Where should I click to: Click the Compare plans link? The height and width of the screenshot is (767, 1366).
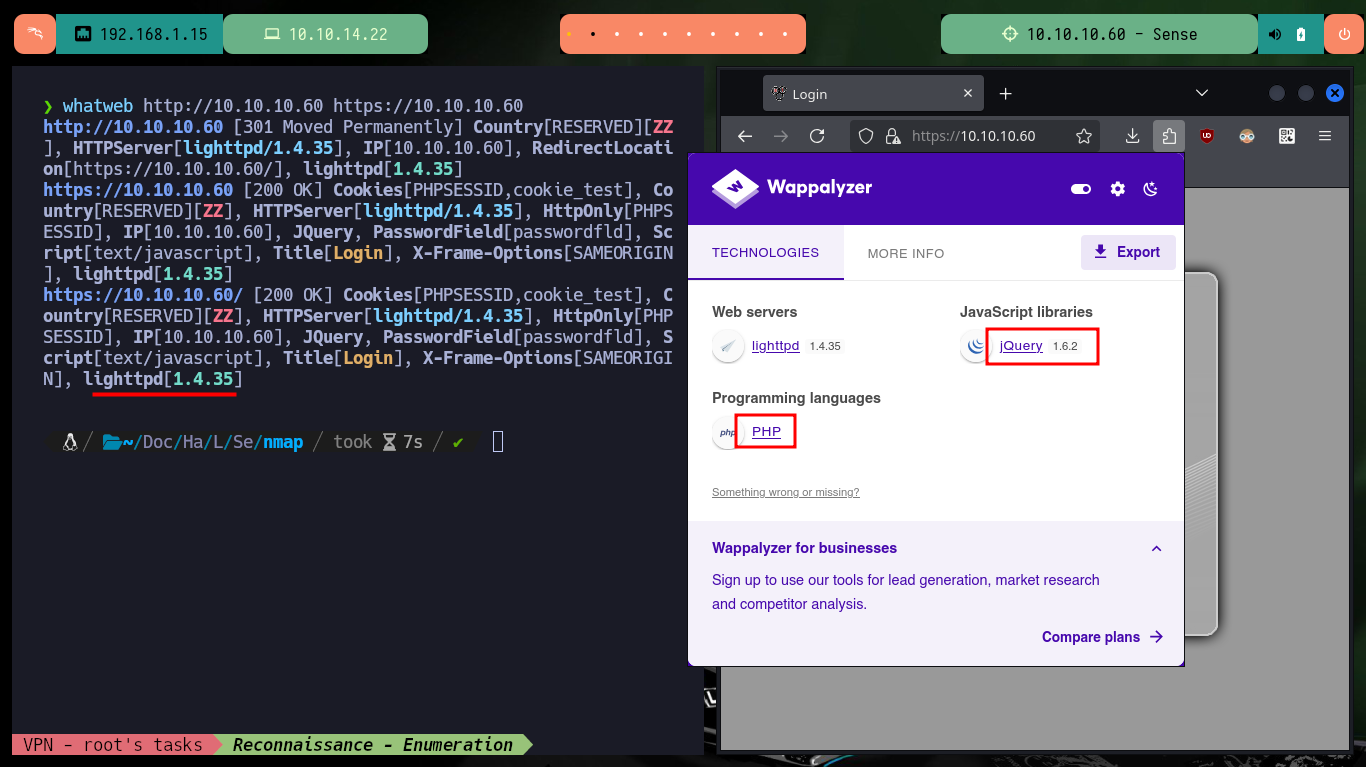click(x=1103, y=637)
